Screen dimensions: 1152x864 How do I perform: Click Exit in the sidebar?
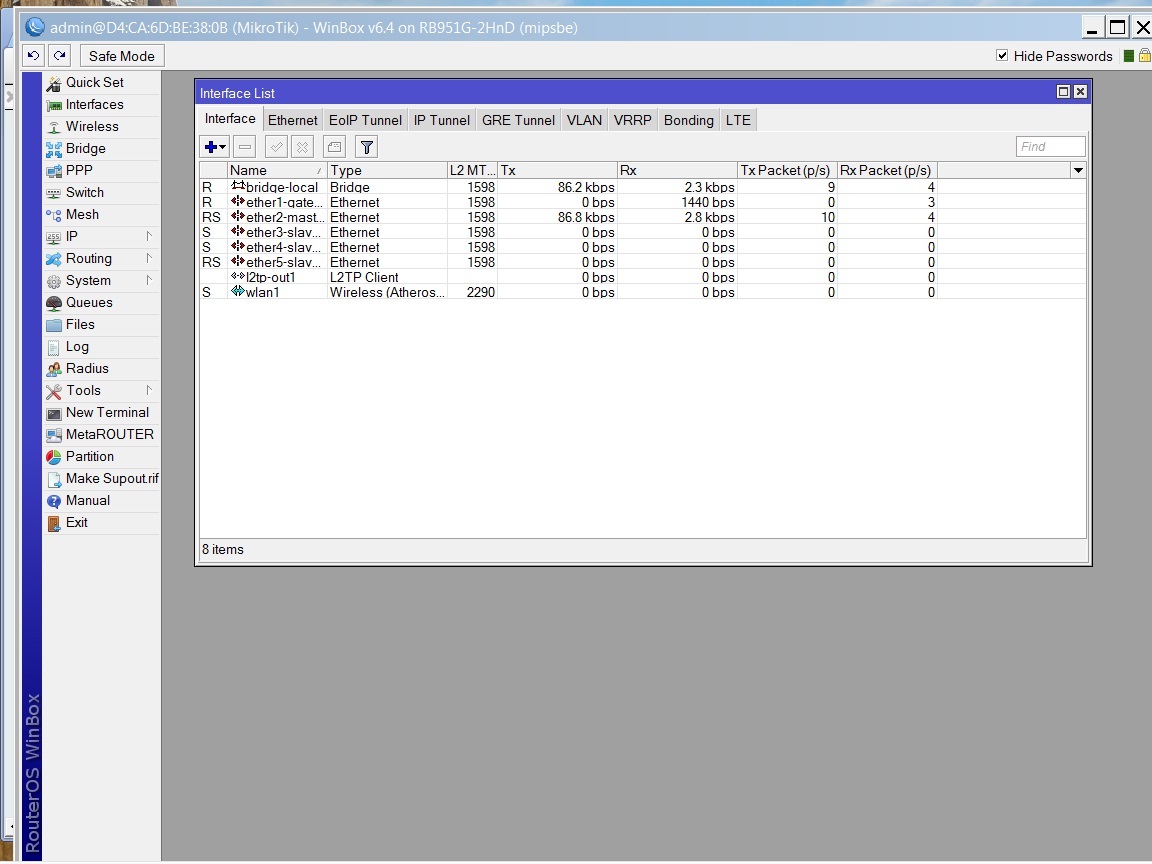pos(101,523)
